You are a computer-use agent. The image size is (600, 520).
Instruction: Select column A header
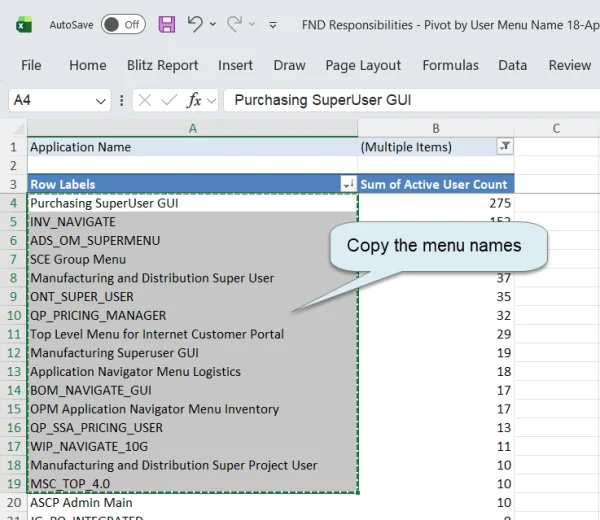192,128
